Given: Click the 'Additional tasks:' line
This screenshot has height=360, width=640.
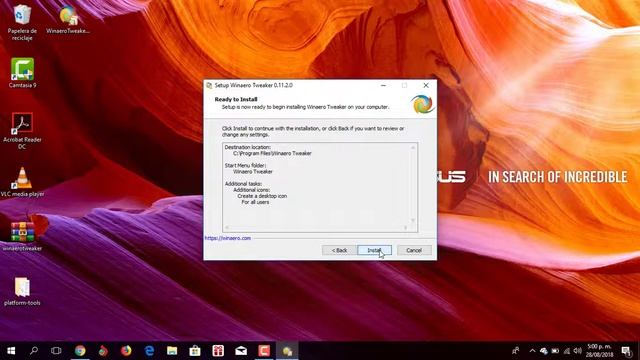Looking at the screenshot, I should (243, 184).
